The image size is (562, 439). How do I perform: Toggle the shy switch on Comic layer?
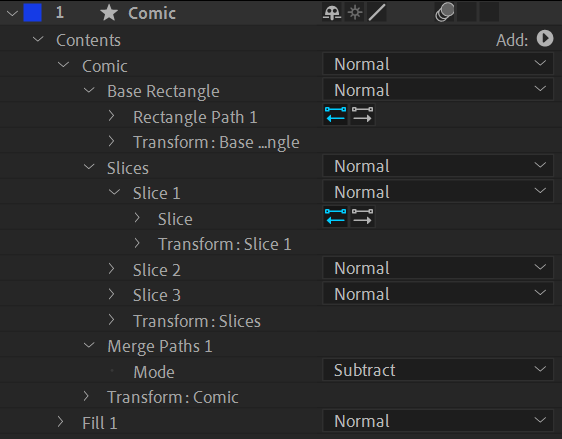point(332,13)
